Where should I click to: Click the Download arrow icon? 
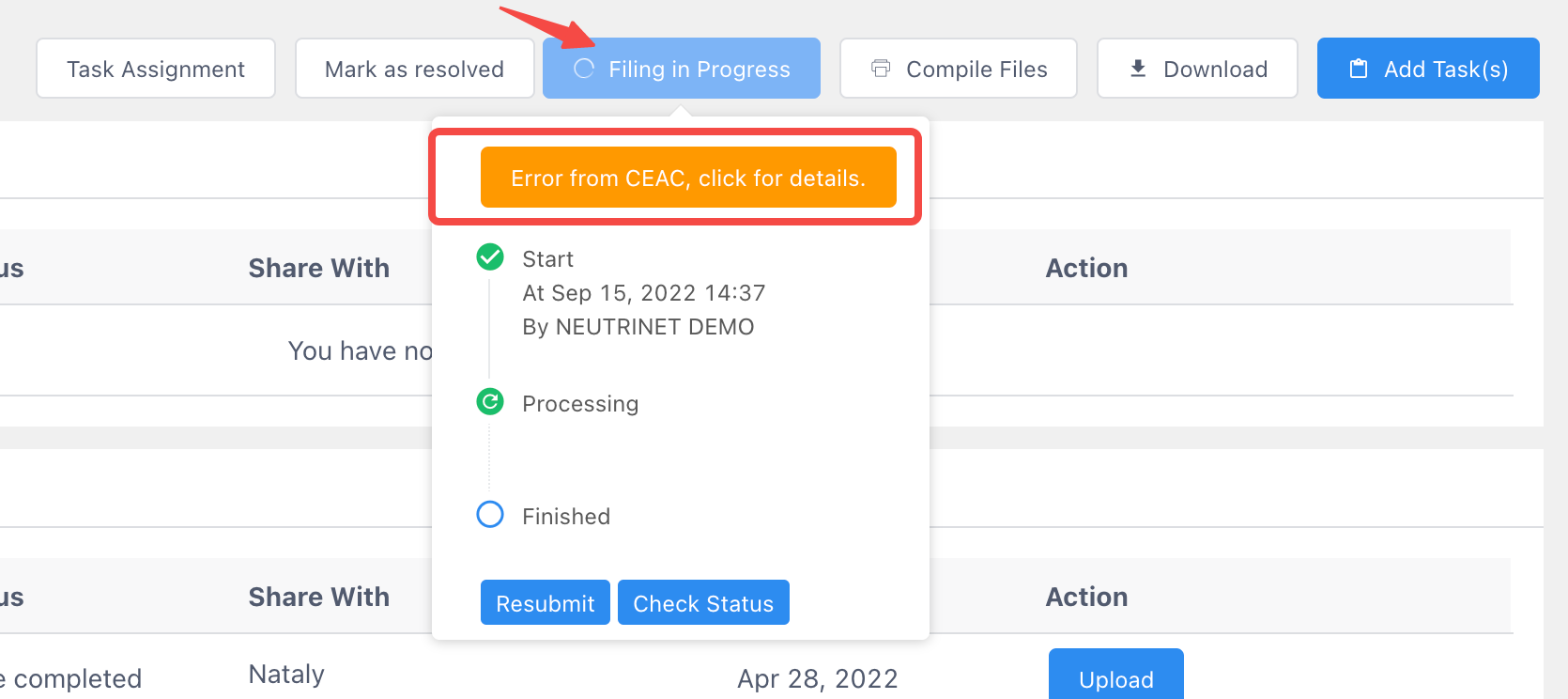coord(1138,69)
